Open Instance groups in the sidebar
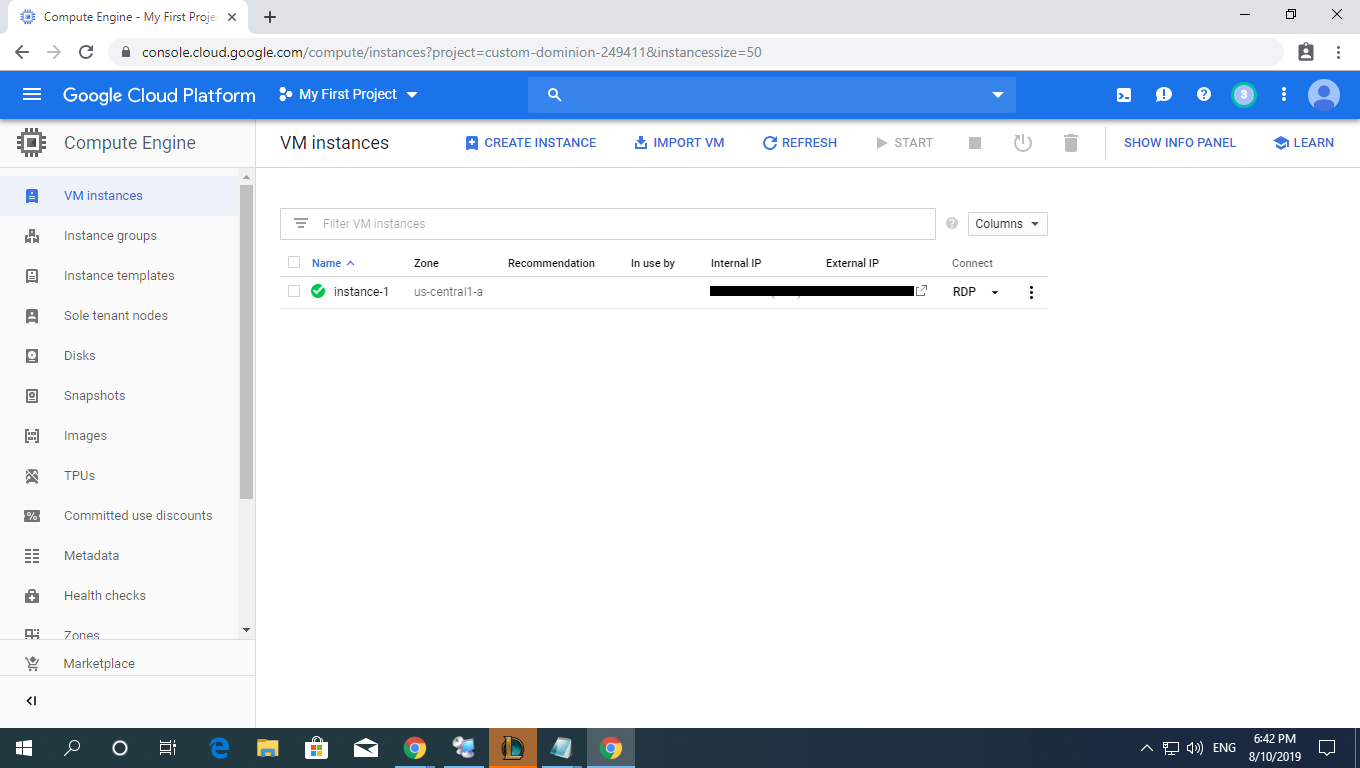Viewport: 1360px width, 768px height. [120, 236]
